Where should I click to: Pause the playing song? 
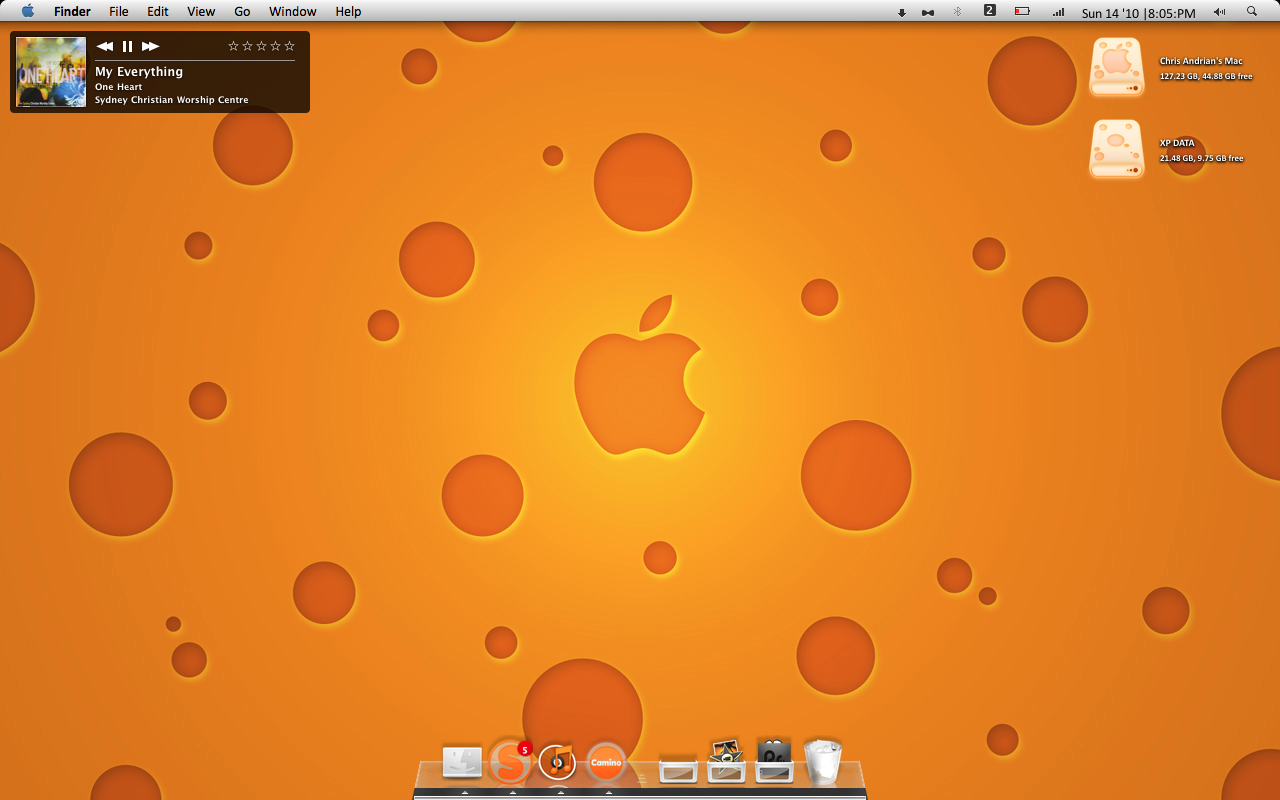coord(128,46)
